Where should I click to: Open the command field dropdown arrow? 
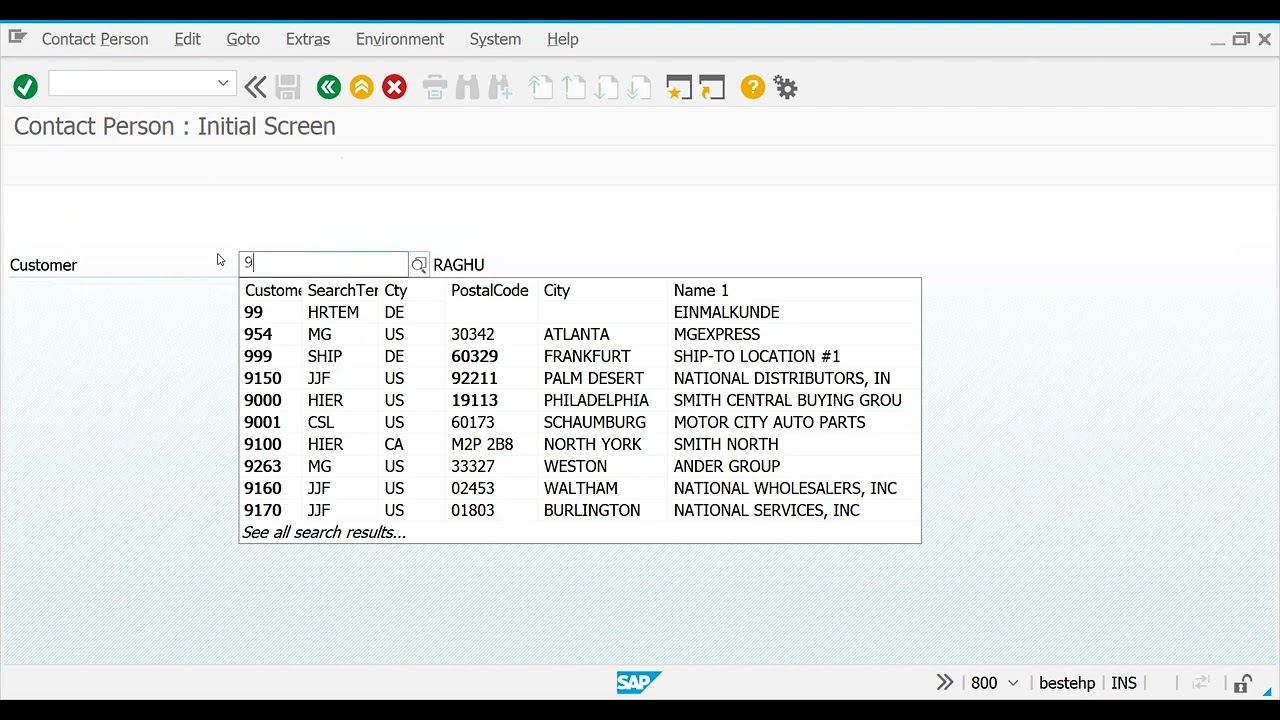coord(223,84)
